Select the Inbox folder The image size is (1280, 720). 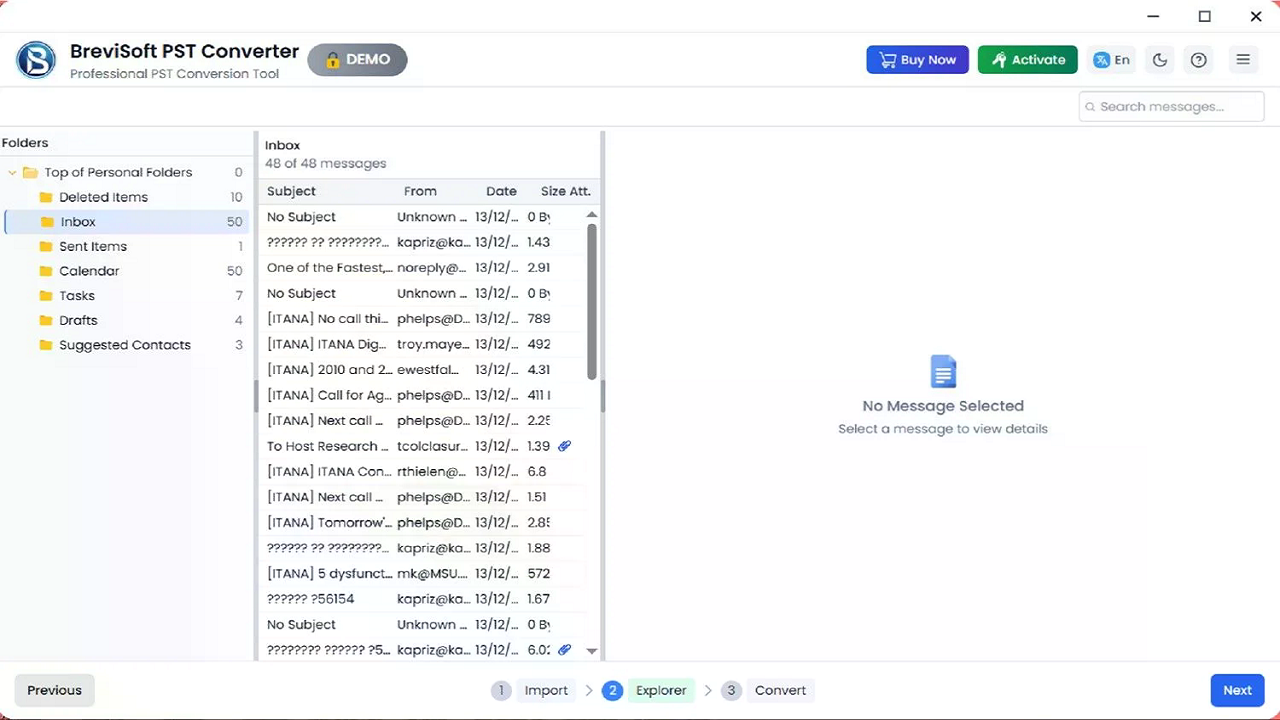coord(126,222)
